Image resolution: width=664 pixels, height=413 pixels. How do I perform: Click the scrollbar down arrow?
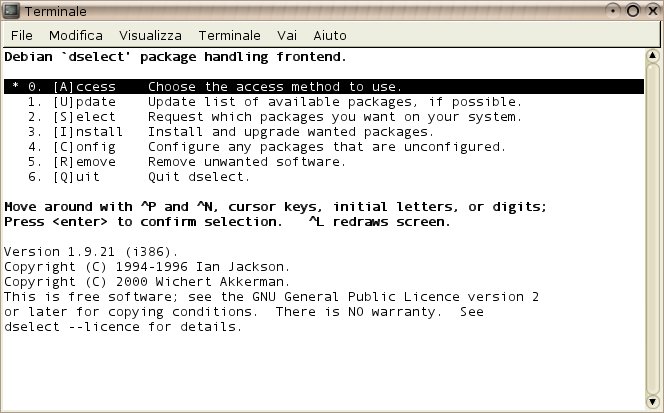pyautogui.click(x=653, y=401)
